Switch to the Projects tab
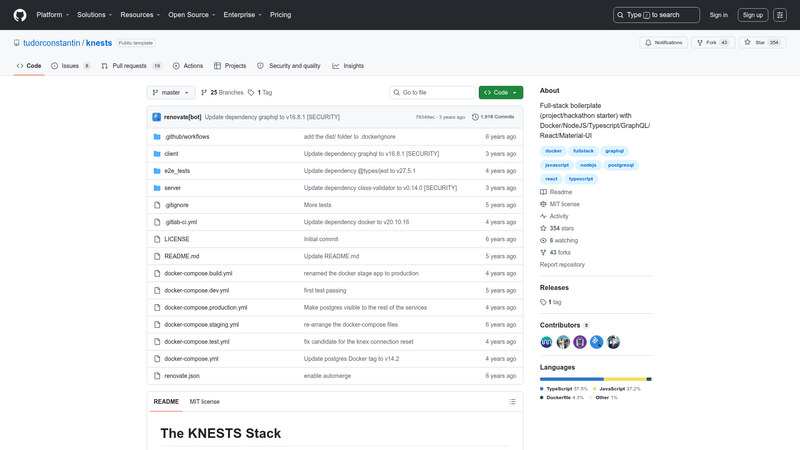 (x=230, y=66)
